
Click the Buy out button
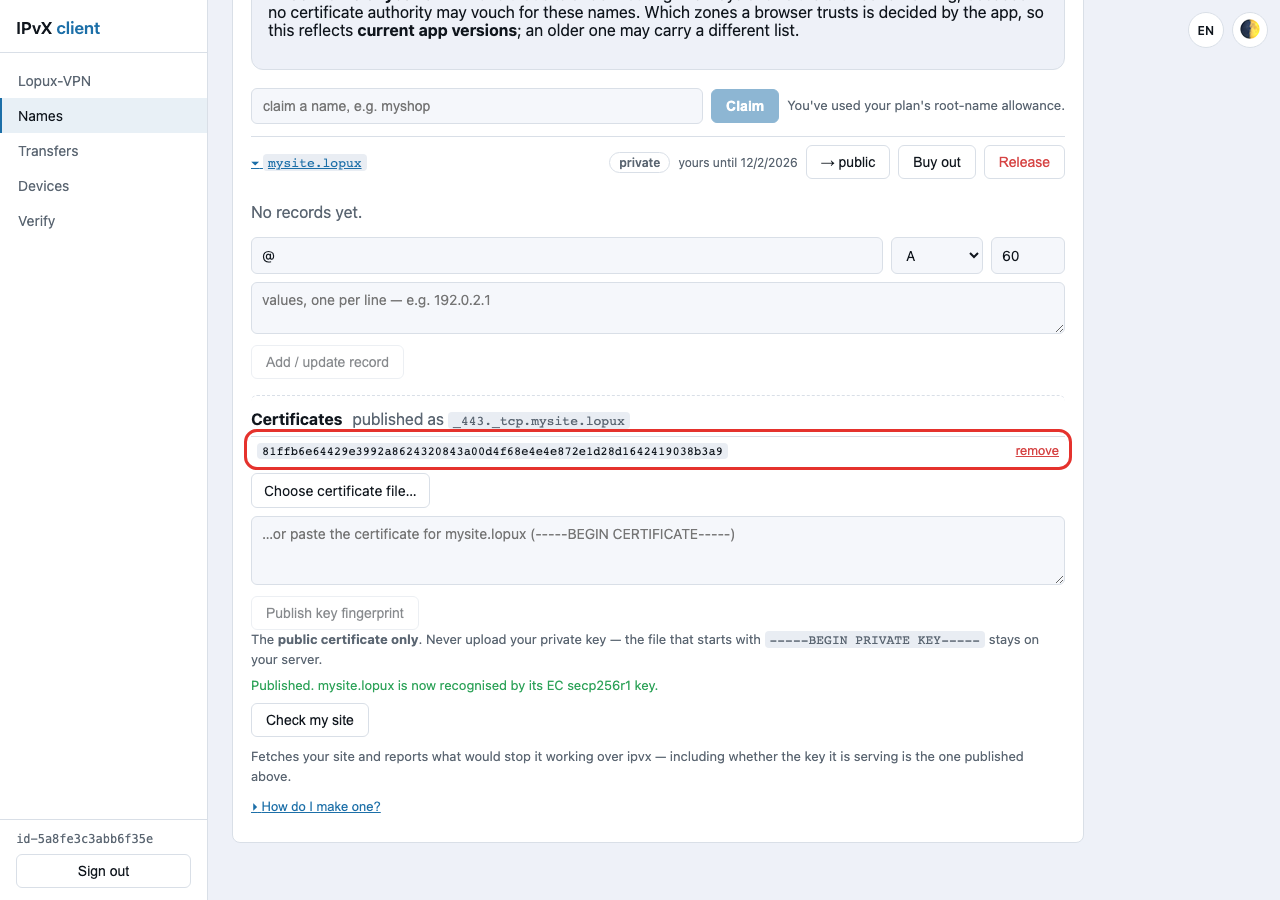point(937,162)
